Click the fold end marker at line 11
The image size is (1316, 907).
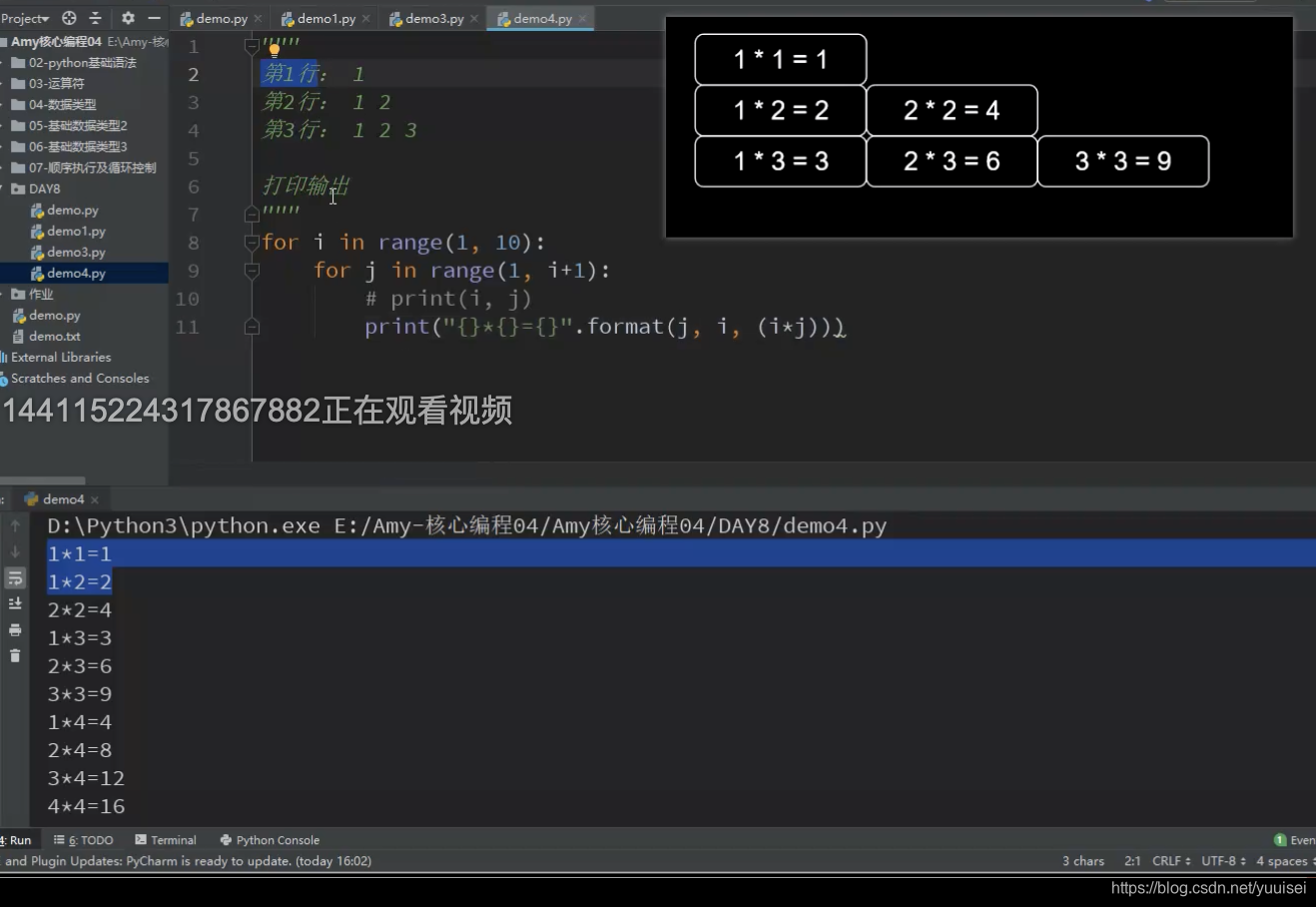pyautogui.click(x=252, y=327)
